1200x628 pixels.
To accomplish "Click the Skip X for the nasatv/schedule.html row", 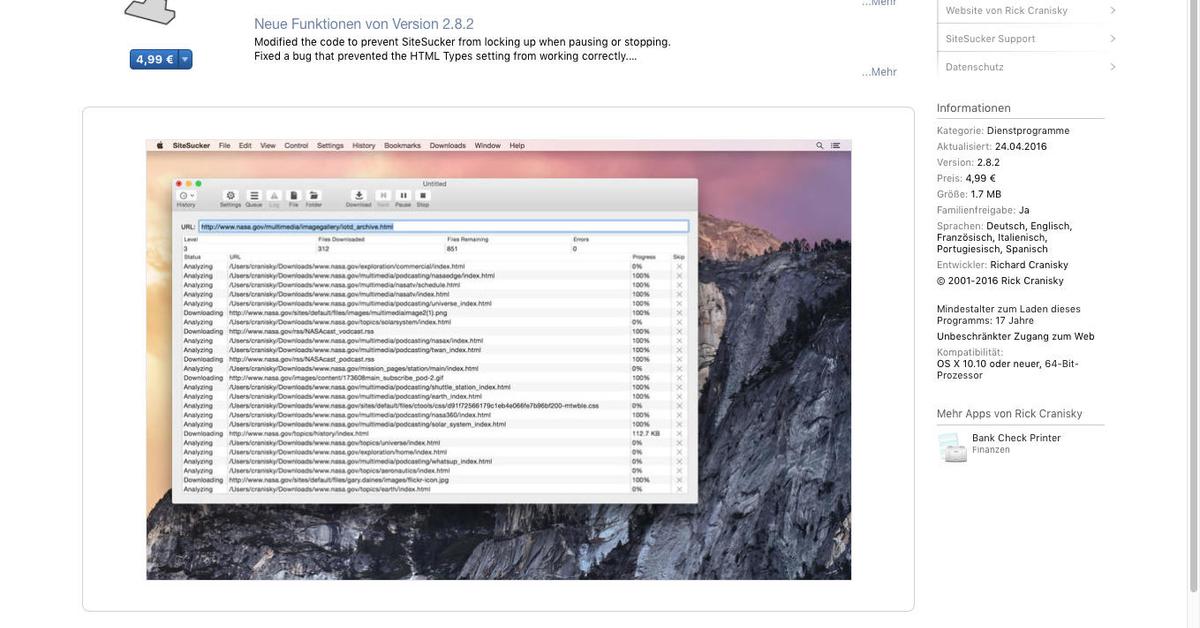I will point(679,285).
